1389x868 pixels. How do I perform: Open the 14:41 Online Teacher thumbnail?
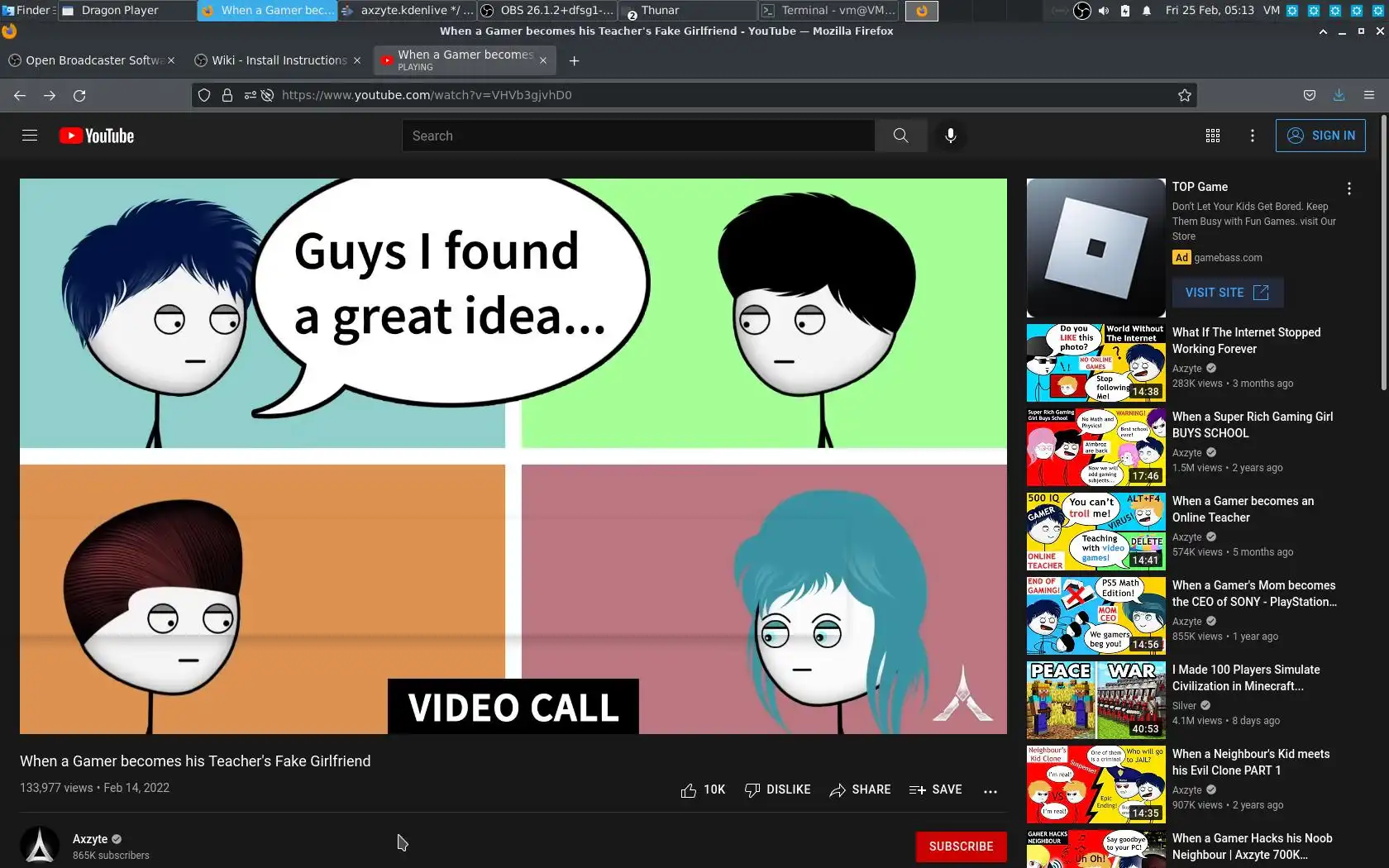[1096, 532]
